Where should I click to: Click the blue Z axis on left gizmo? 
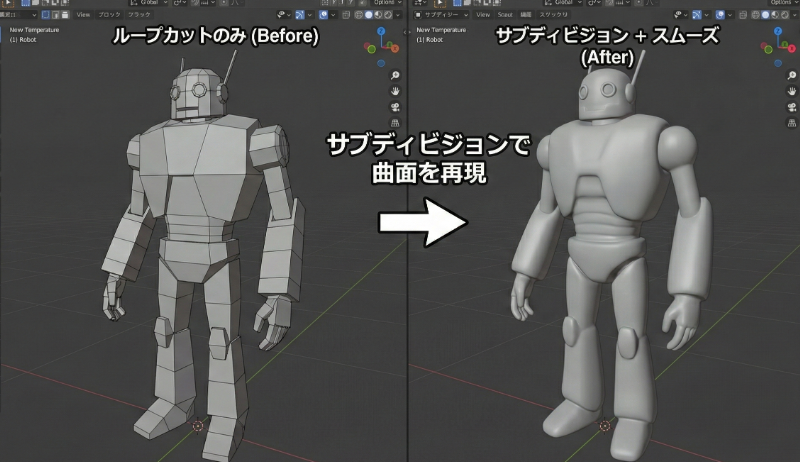pos(381,32)
